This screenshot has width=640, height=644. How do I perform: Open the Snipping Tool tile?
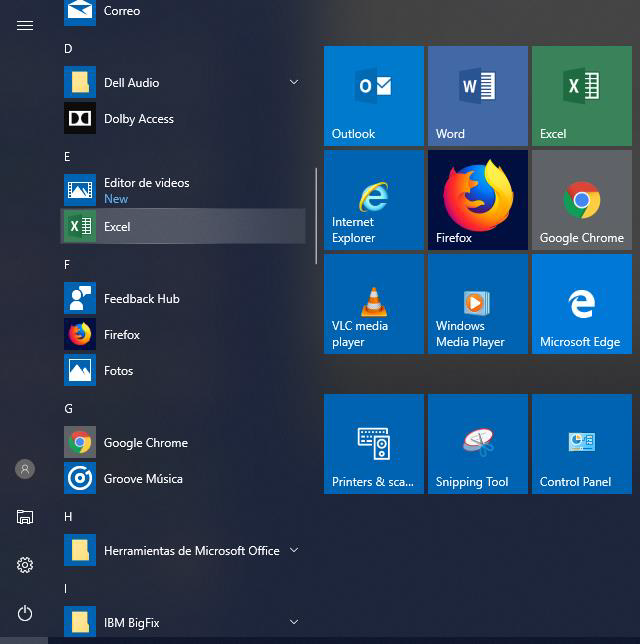pos(478,444)
